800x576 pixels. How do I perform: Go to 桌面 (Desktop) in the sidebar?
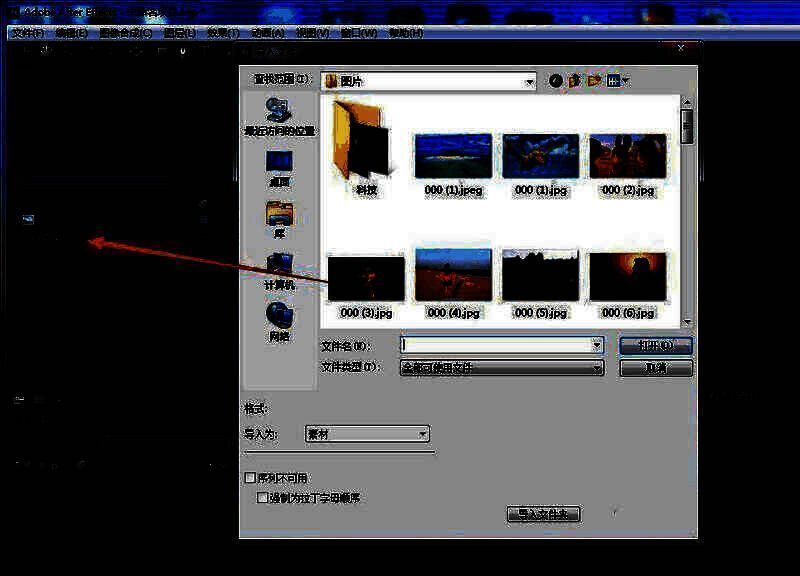pyautogui.click(x=279, y=165)
